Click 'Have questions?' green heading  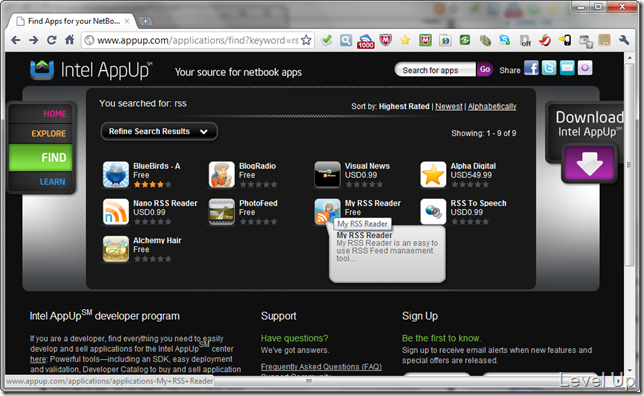point(294,338)
